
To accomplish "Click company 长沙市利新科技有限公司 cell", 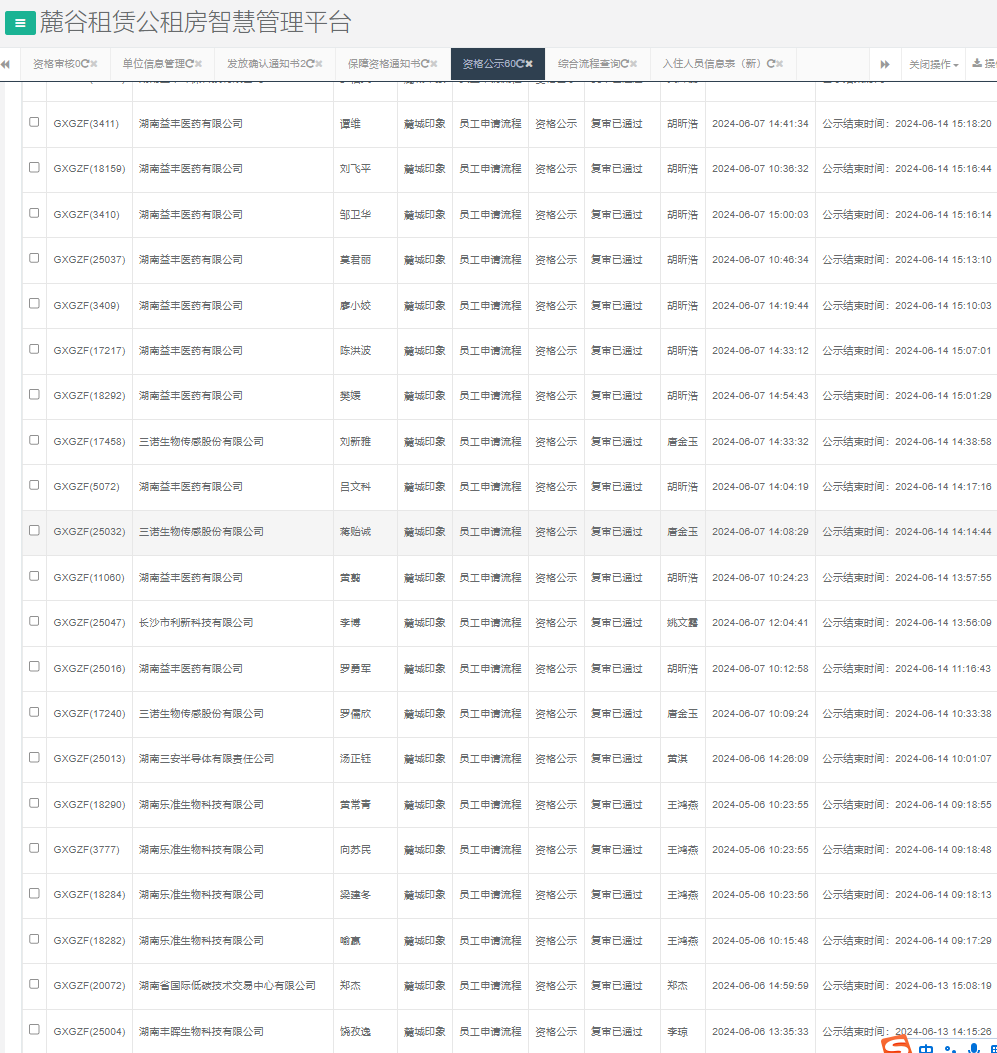I will point(196,623).
